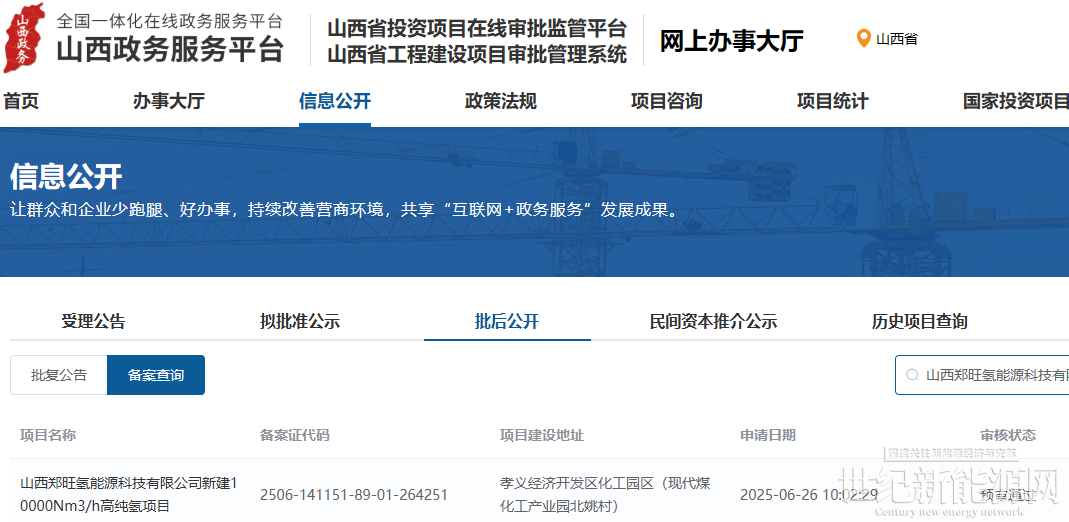Image resolution: width=1069 pixels, height=522 pixels.
Task: Switch to the 拟批准公示 tab
Action: [300, 322]
